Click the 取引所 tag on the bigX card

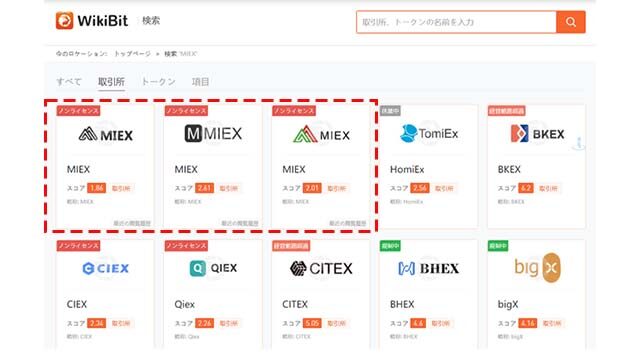point(552,323)
